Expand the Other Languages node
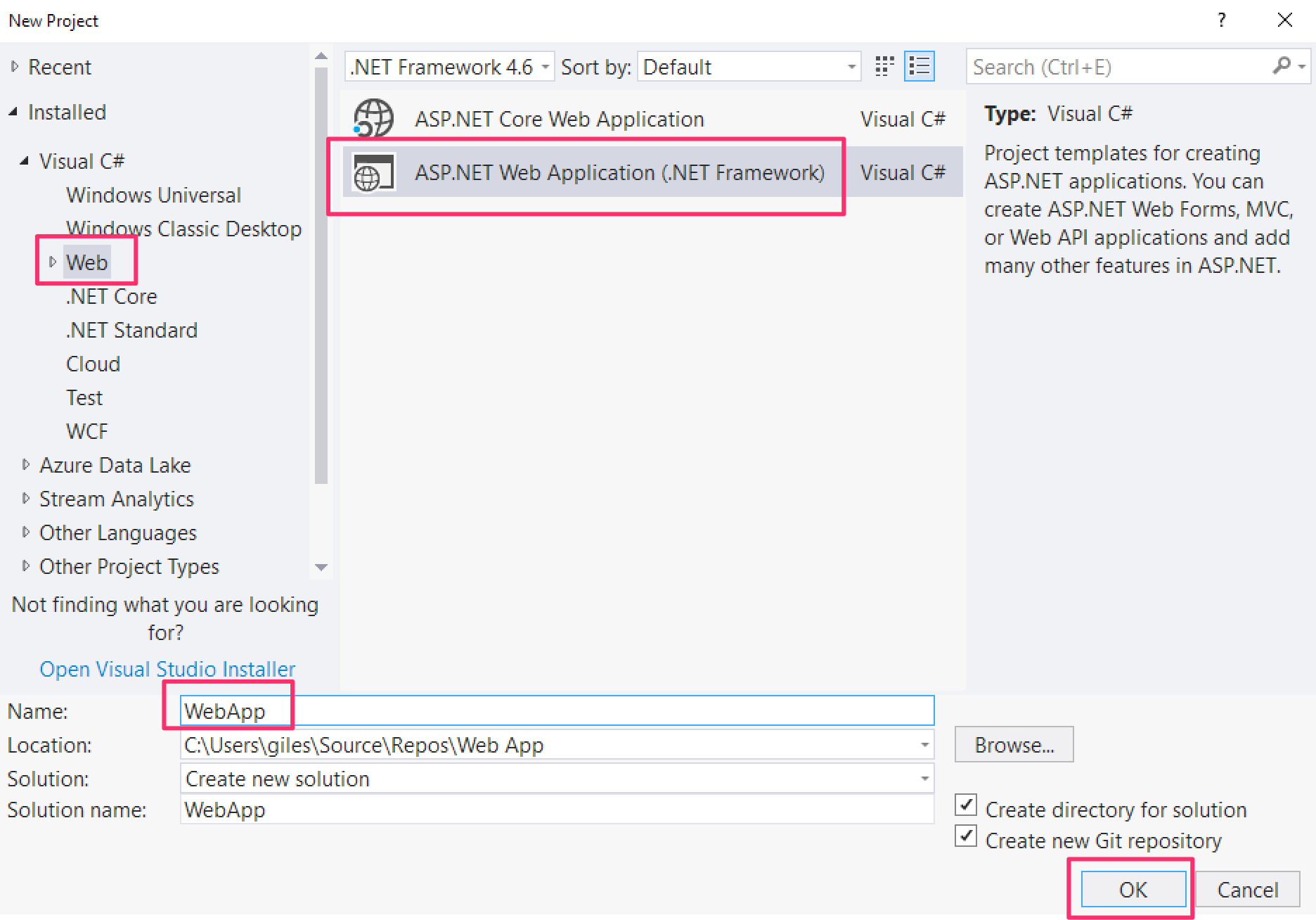The height and width of the screenshot is (920, 1316). [26, 532]
